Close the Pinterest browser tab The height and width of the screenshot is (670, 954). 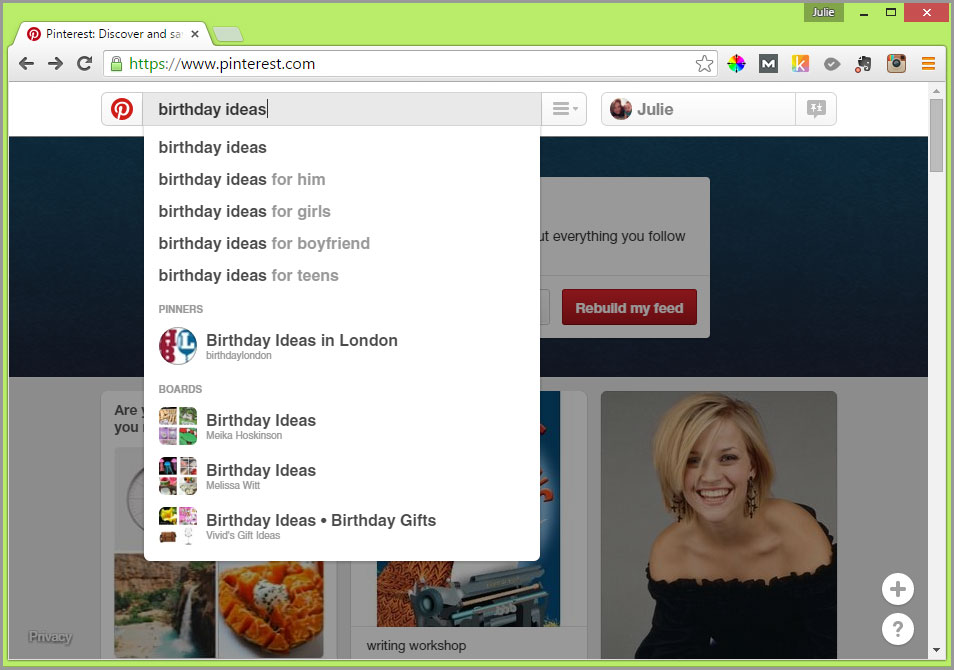(x=195, y=34)
